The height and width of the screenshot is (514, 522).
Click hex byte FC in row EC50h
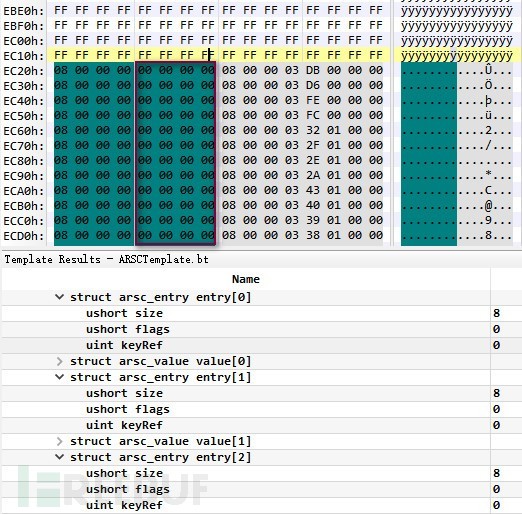click(x=313, y=115)
